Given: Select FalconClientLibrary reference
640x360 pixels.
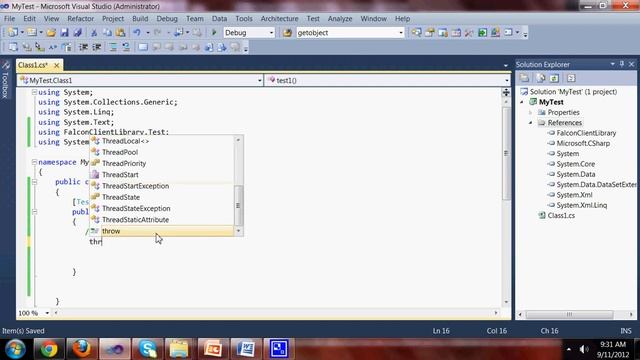Looking at the screenshot, I should 586,133.
